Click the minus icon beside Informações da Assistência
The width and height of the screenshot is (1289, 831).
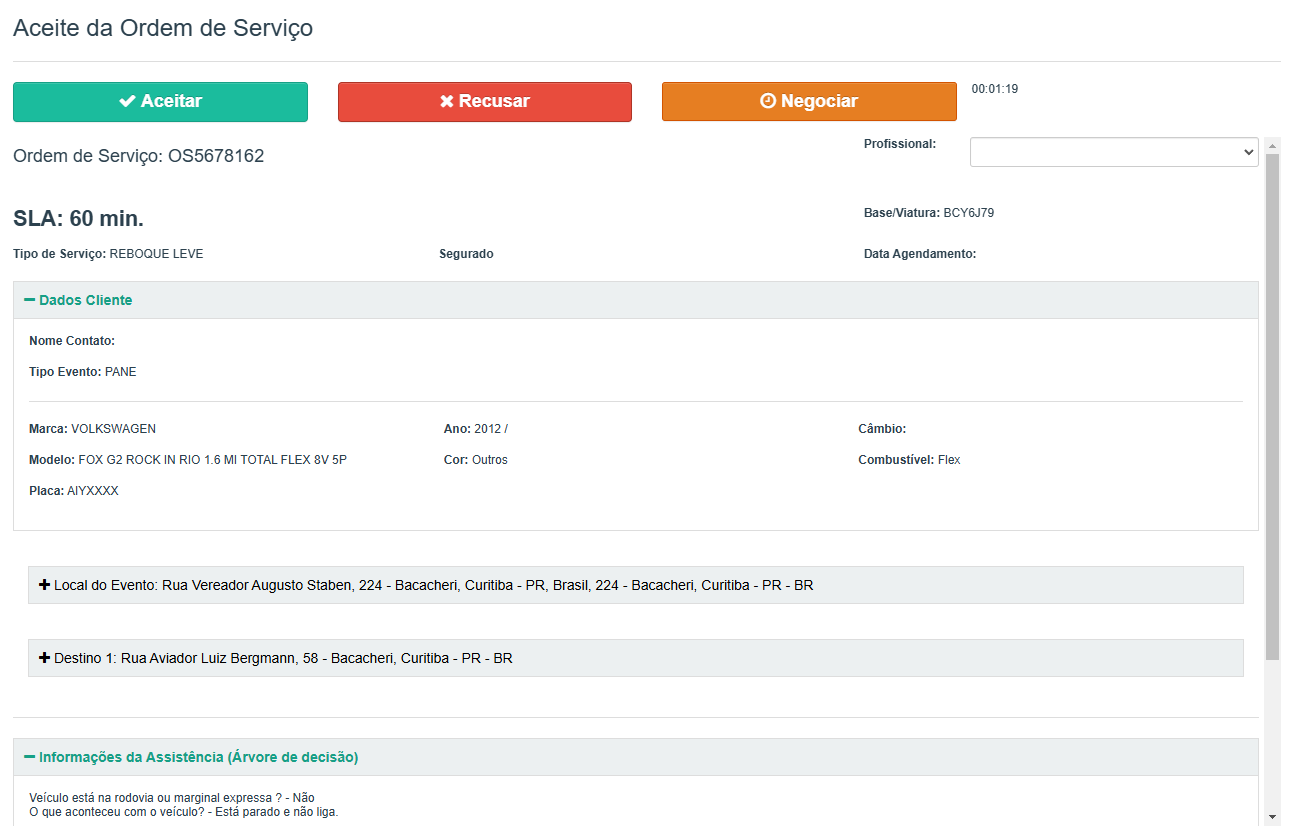click(x=29, y=757)
